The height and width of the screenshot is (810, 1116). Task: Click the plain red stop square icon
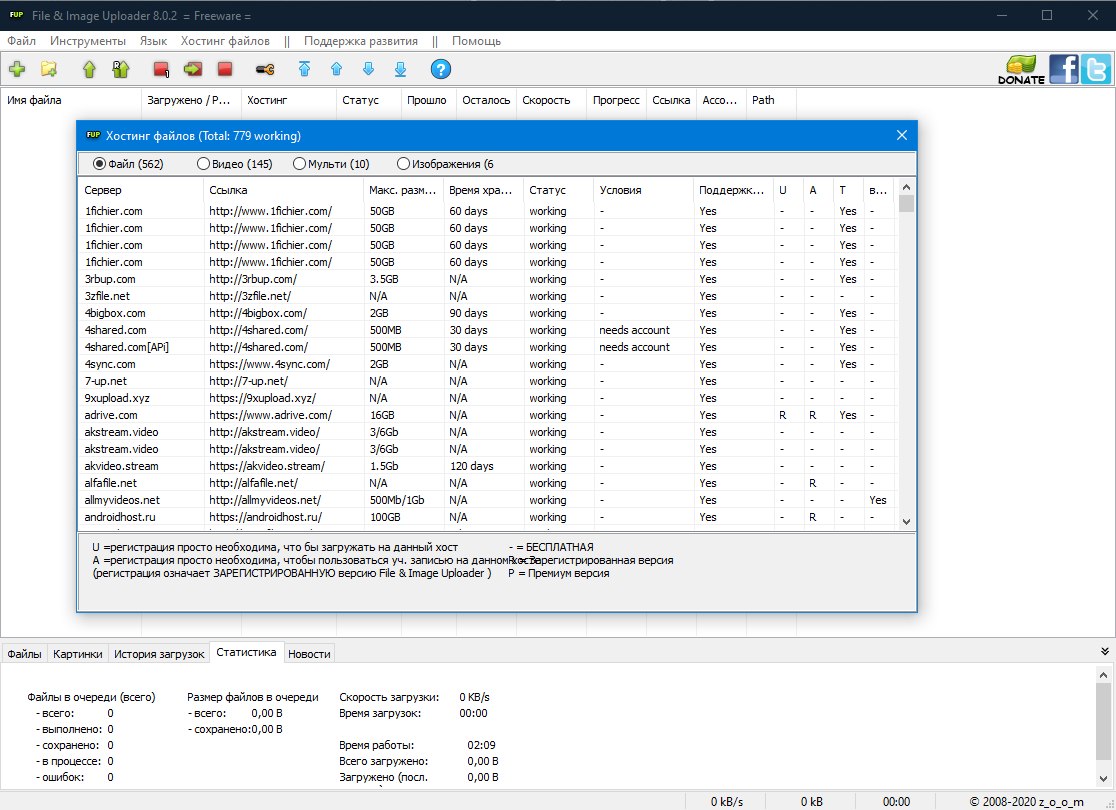pos(225,69)
